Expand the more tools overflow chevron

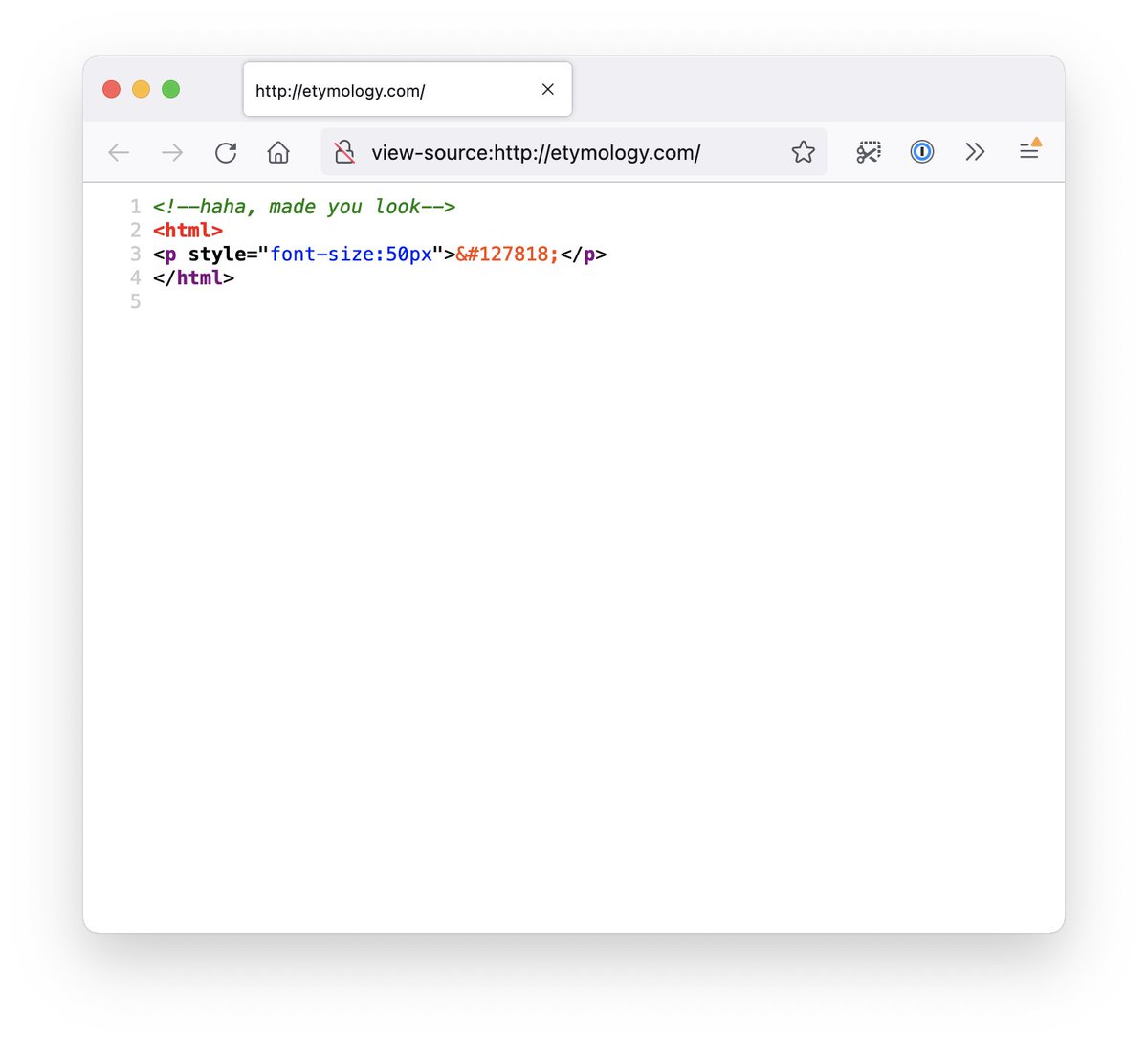[975, 152]
